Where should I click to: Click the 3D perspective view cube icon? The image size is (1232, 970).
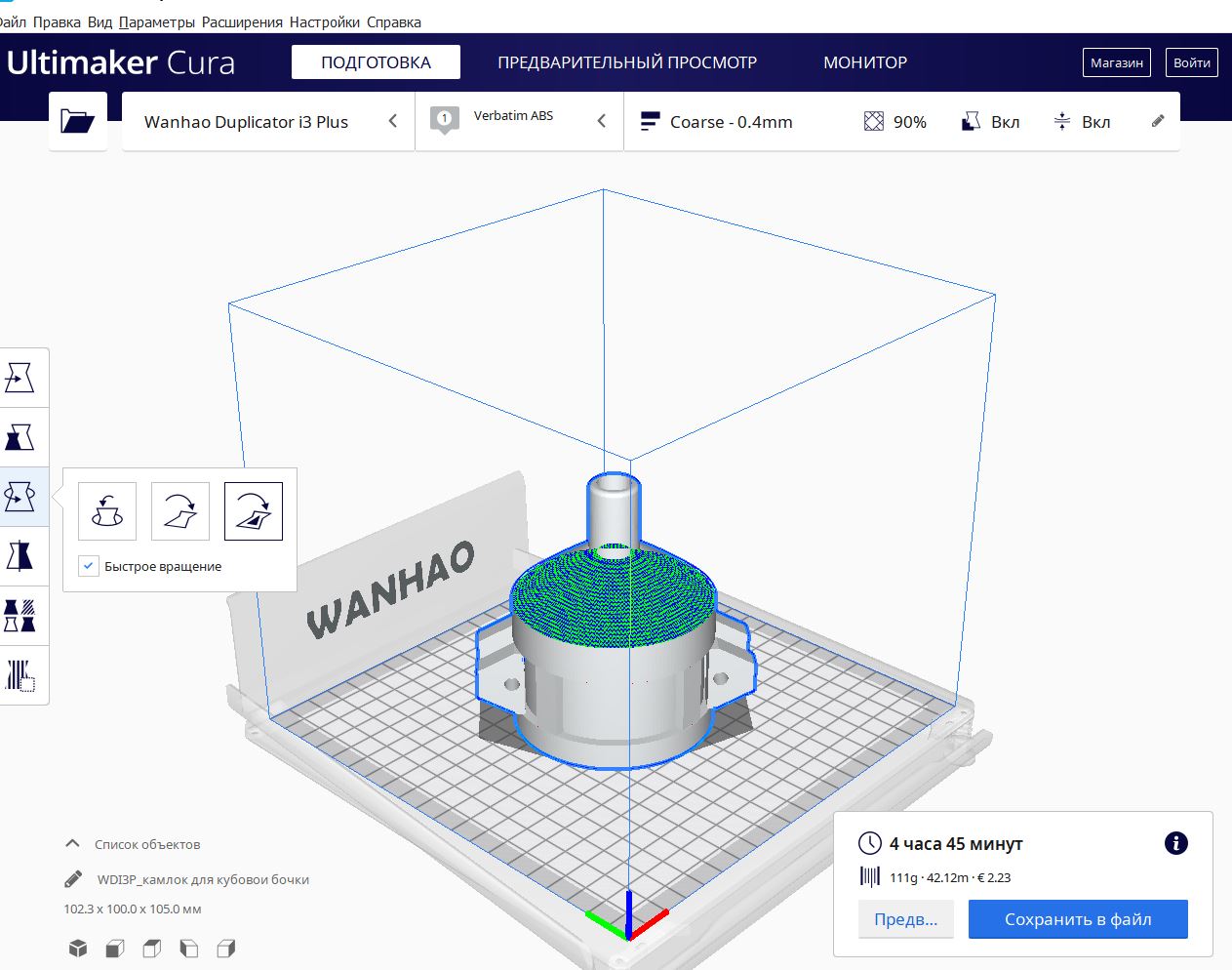78,949
